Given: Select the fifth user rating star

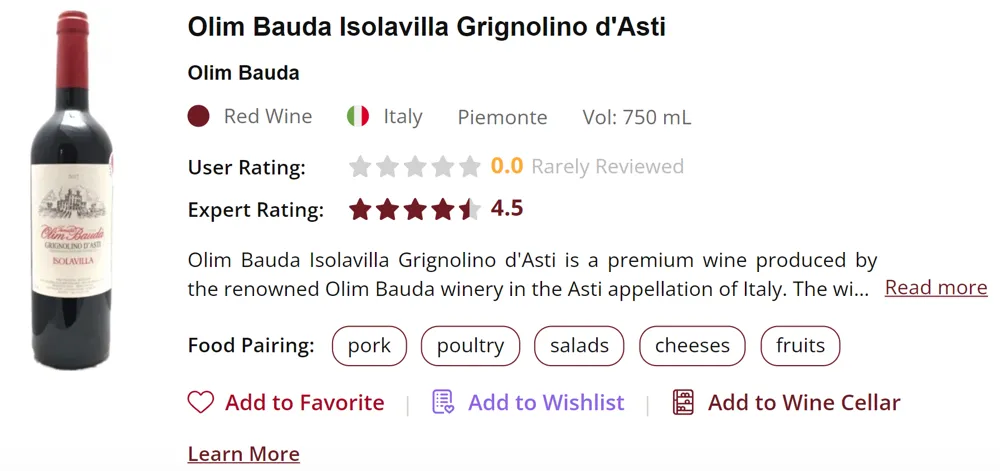Looking at the screenshot, I should 469,167.
